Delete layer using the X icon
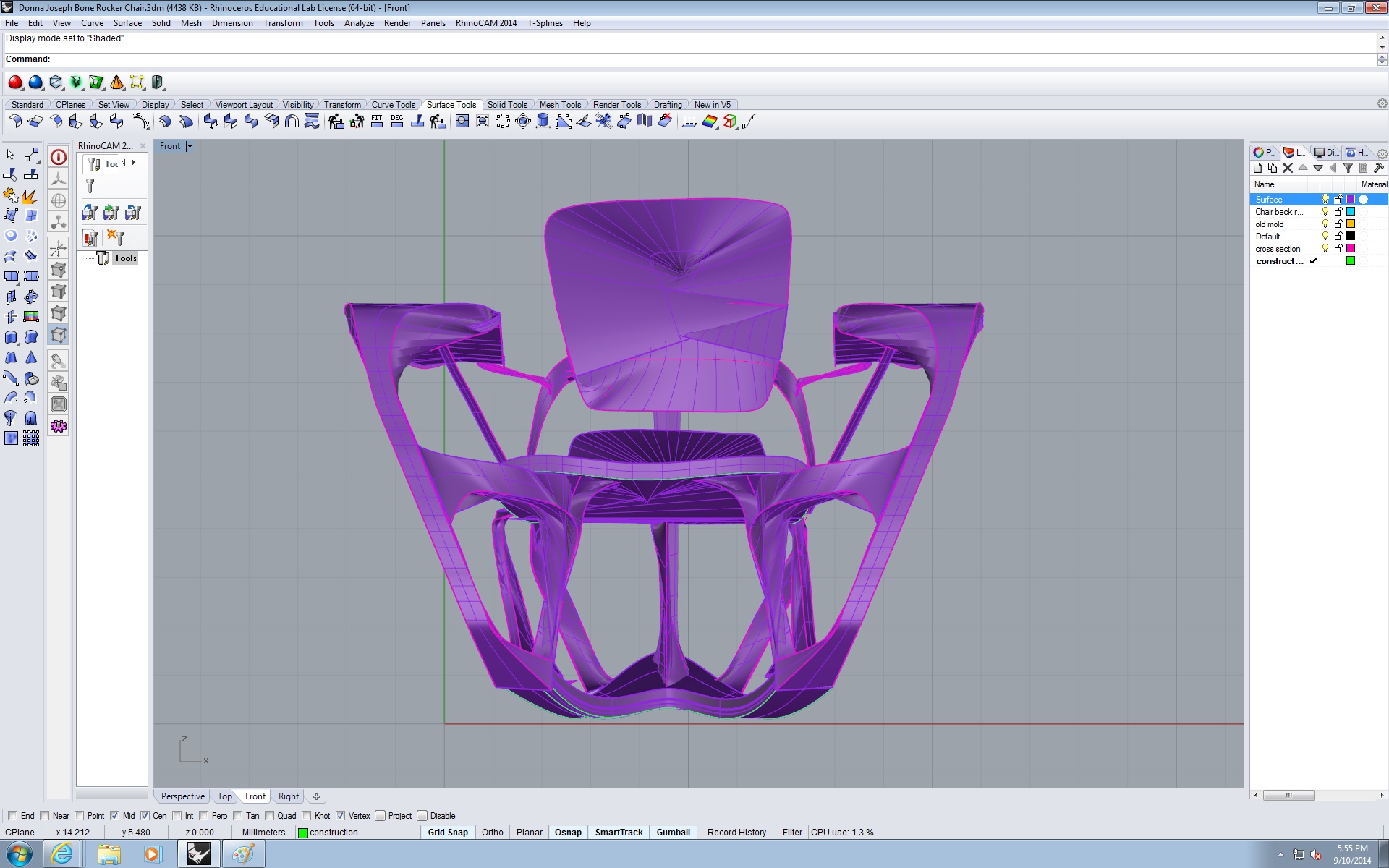 1288,168
